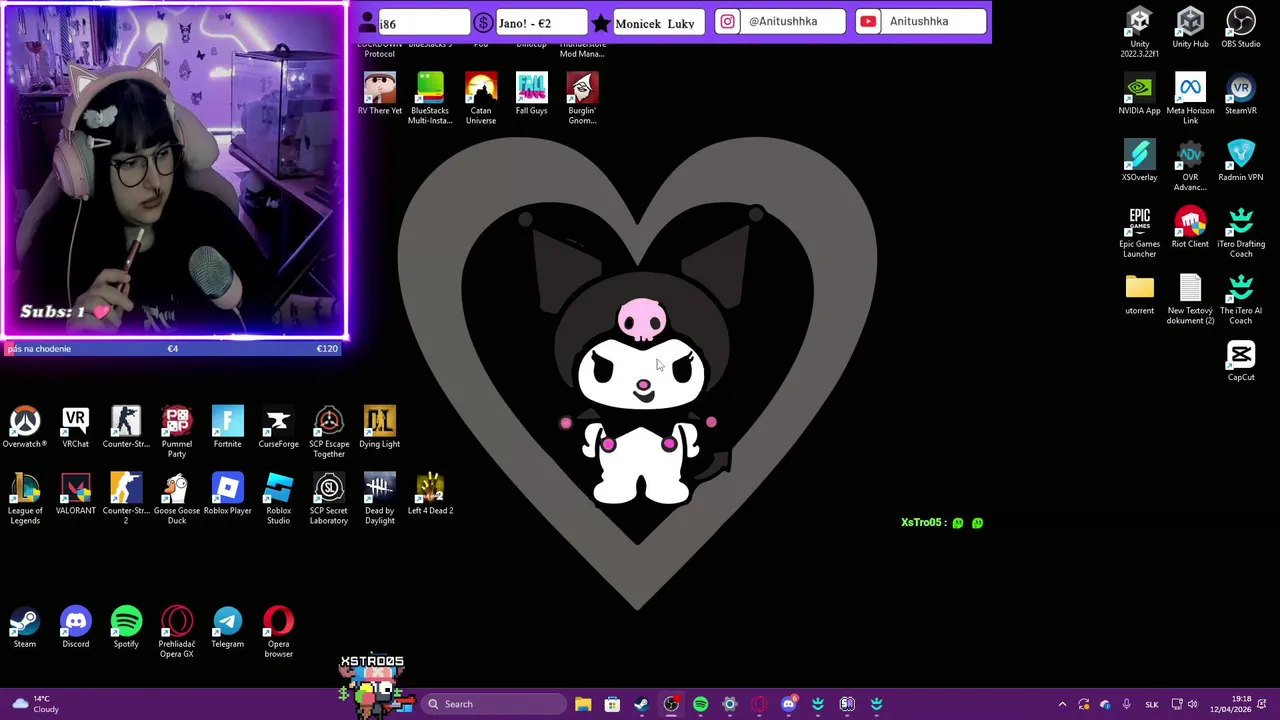Launch SteamVR from the desktop
This screenshot has width=1280, height=720.
pyautogui.click(x=1240, y=94)
